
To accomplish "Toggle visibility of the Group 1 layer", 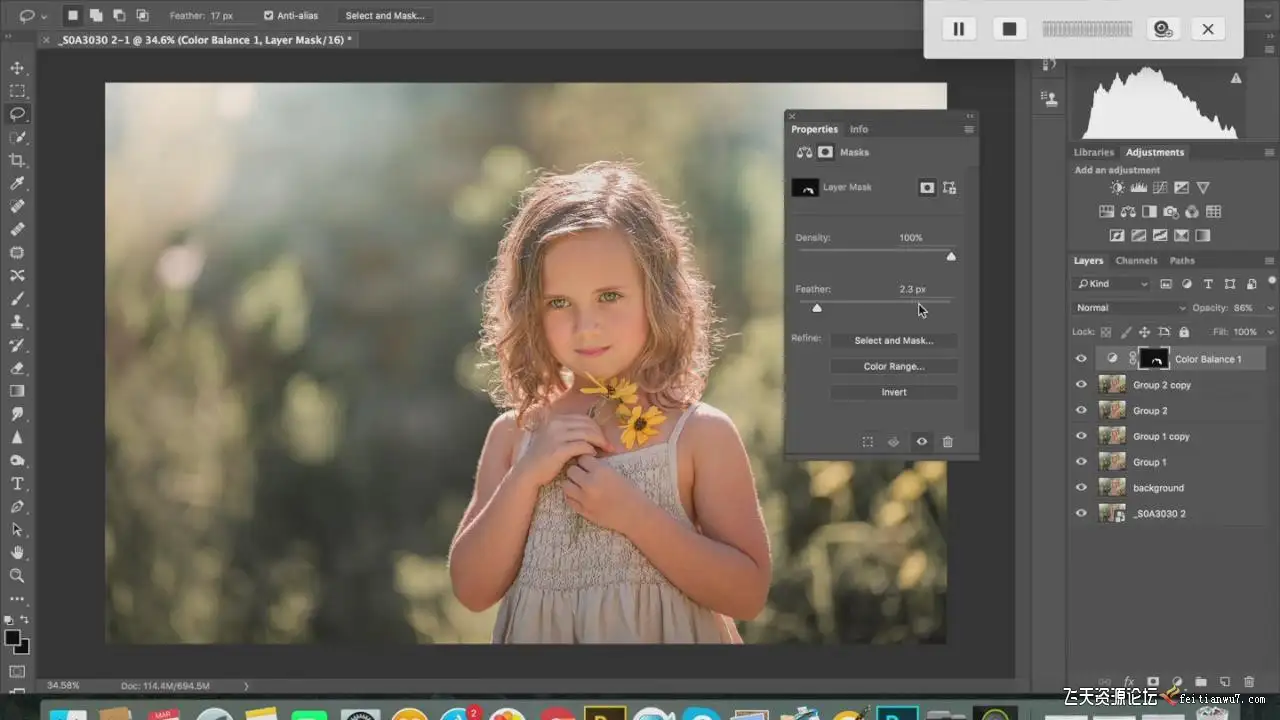I will (x=1081, y=462).
